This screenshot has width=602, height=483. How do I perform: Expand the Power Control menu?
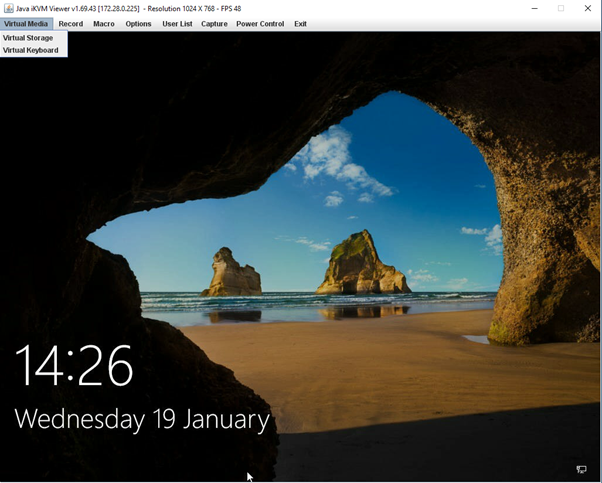pos(260,24)
